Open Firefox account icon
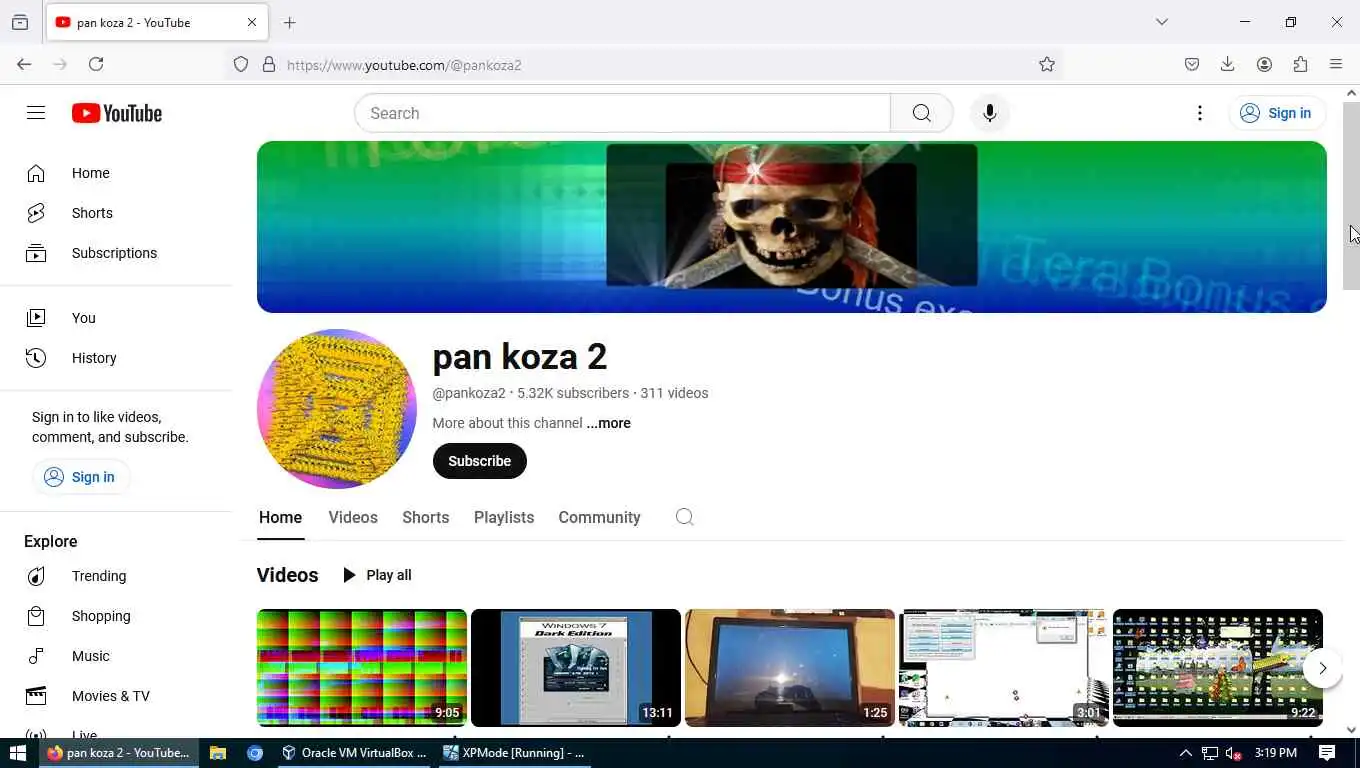1360x768 pixels. pyautogui.click(x=1264, y=64)
